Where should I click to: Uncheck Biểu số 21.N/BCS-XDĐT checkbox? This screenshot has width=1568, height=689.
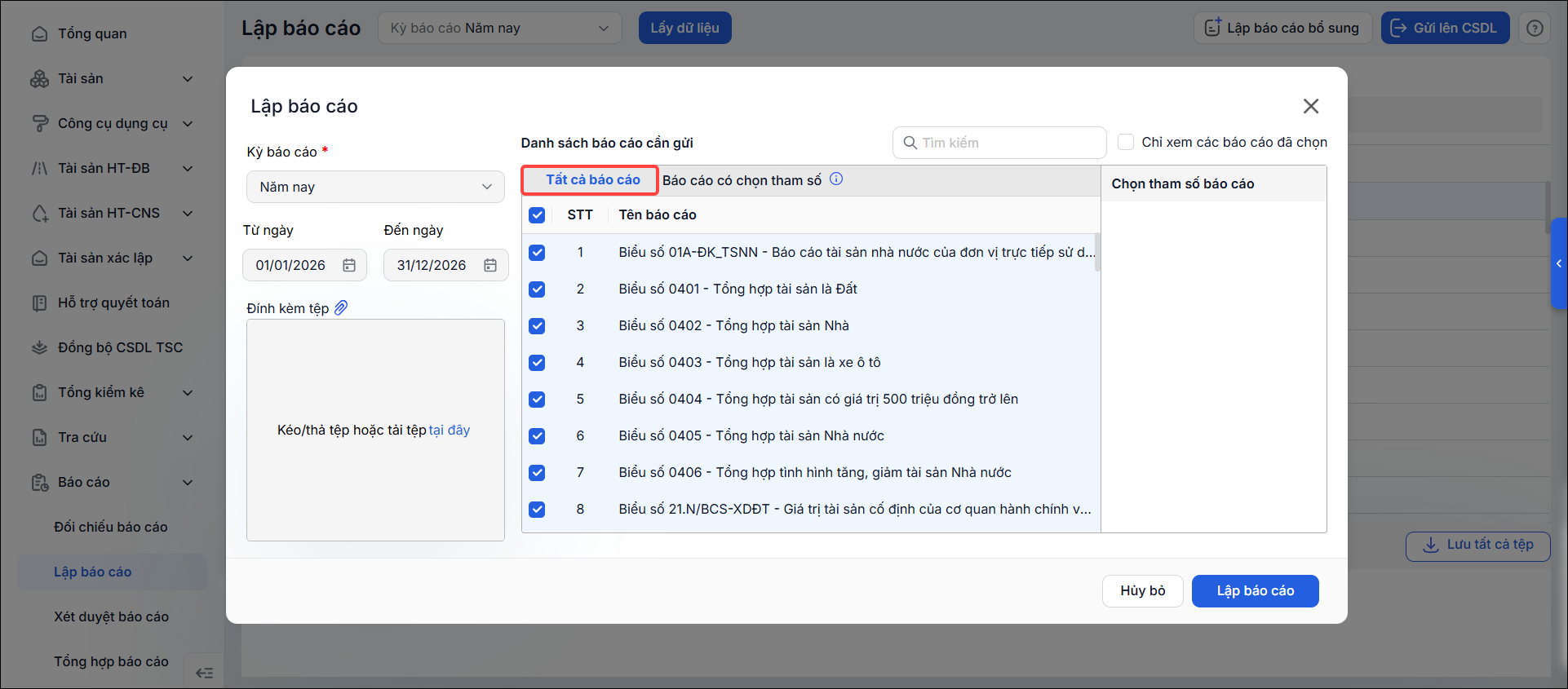(x=537, y=510)
